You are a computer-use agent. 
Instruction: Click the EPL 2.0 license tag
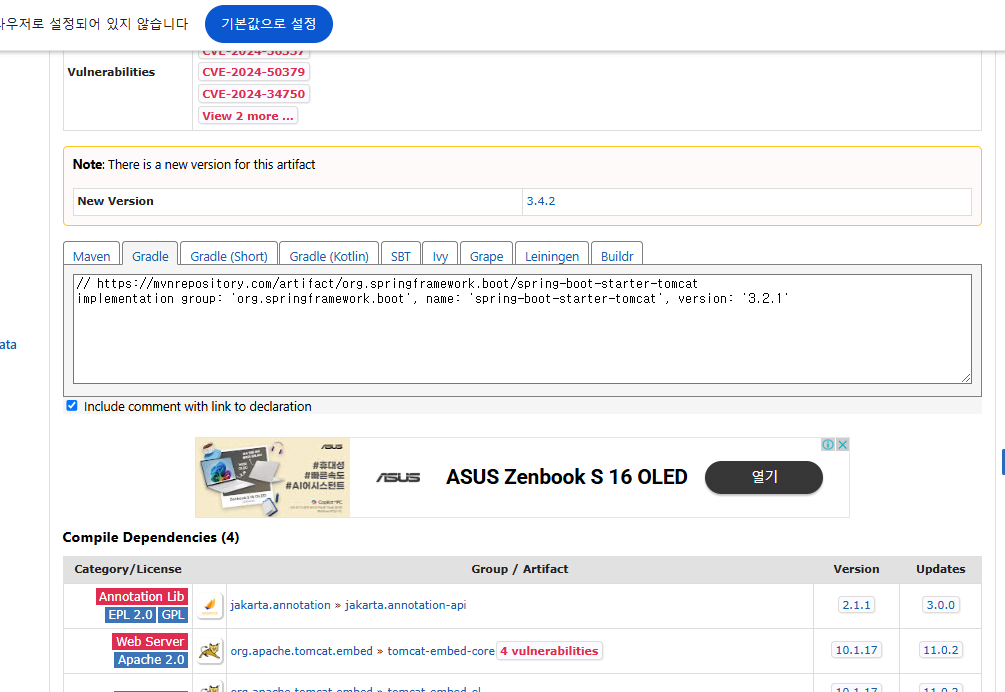click(131, 615)
